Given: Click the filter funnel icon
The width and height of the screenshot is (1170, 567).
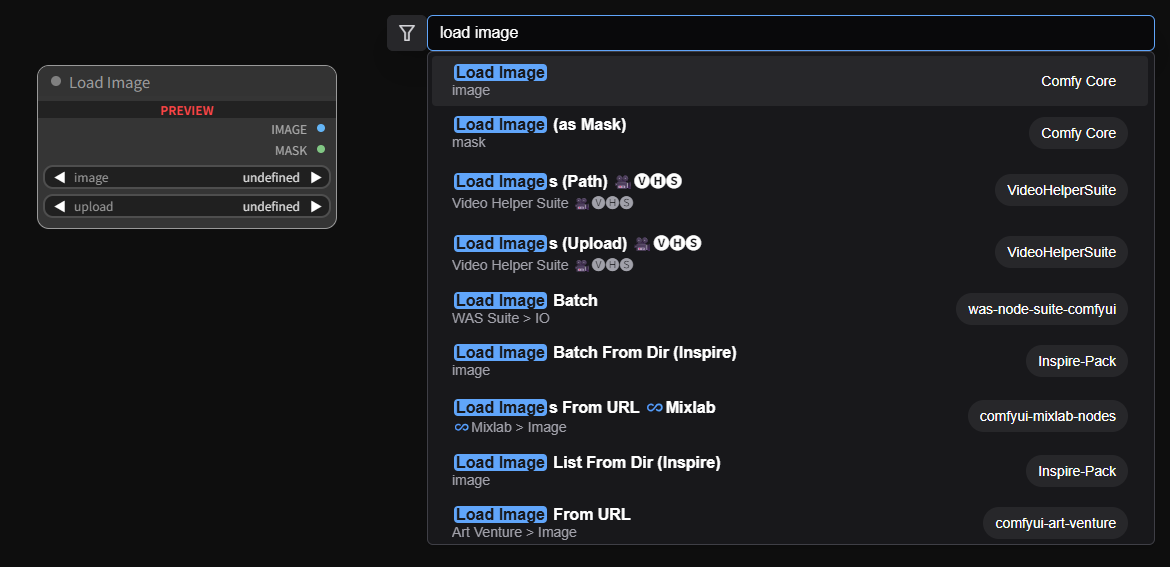Looking at the screenshot, I should tap(406, 33).
